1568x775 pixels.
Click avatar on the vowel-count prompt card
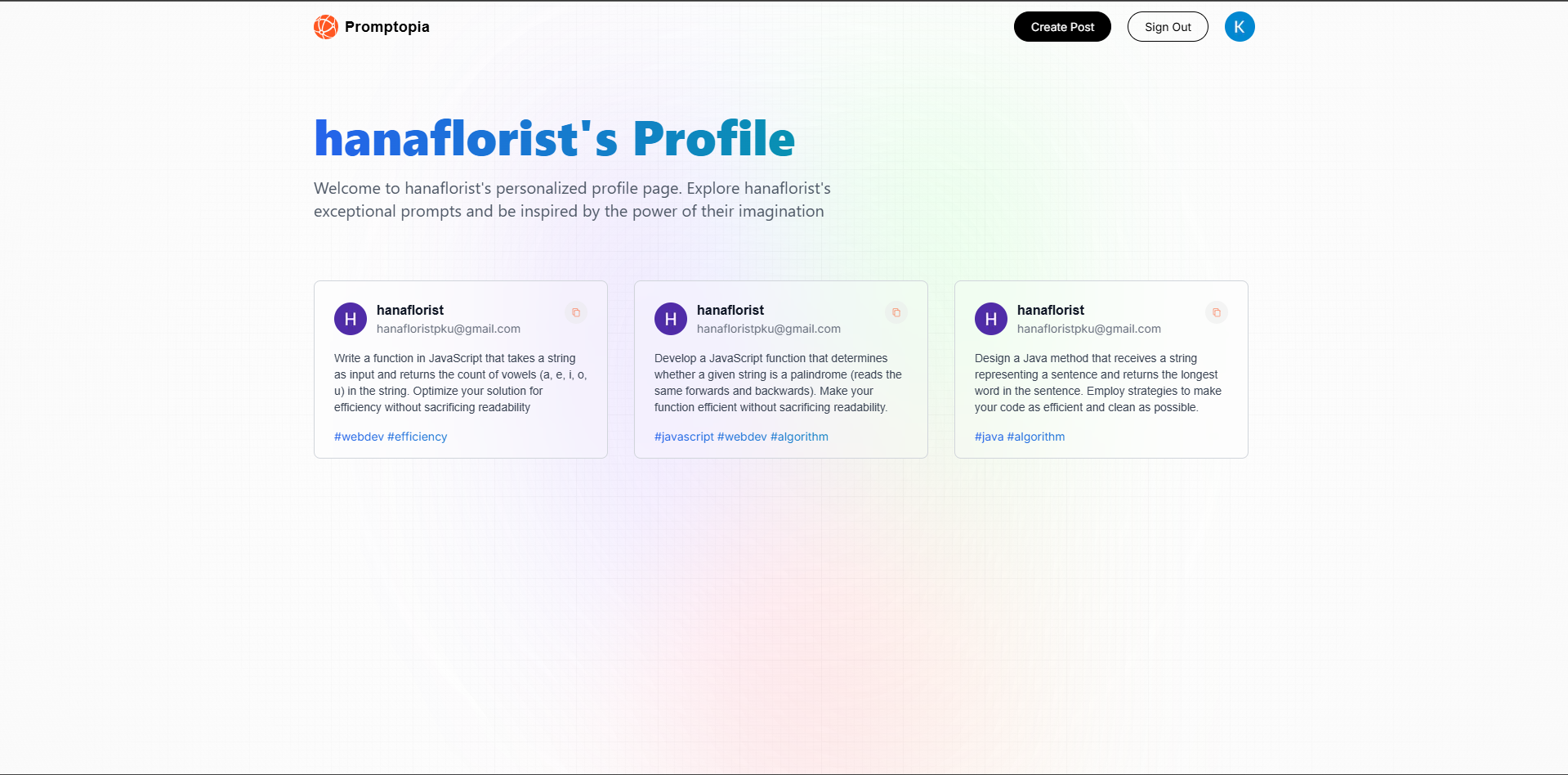click(351, 319)
